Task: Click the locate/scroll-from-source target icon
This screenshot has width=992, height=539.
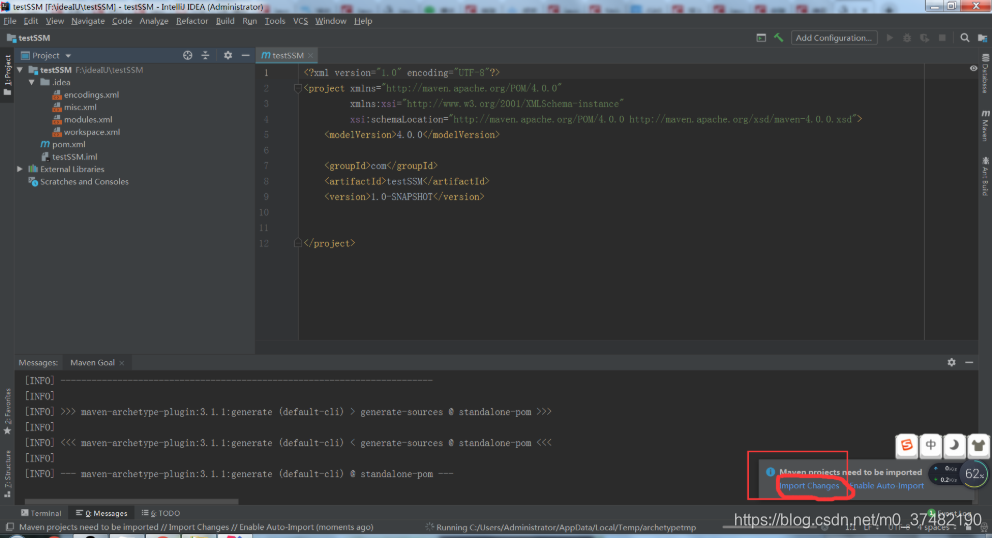Action: coord(187,56)
